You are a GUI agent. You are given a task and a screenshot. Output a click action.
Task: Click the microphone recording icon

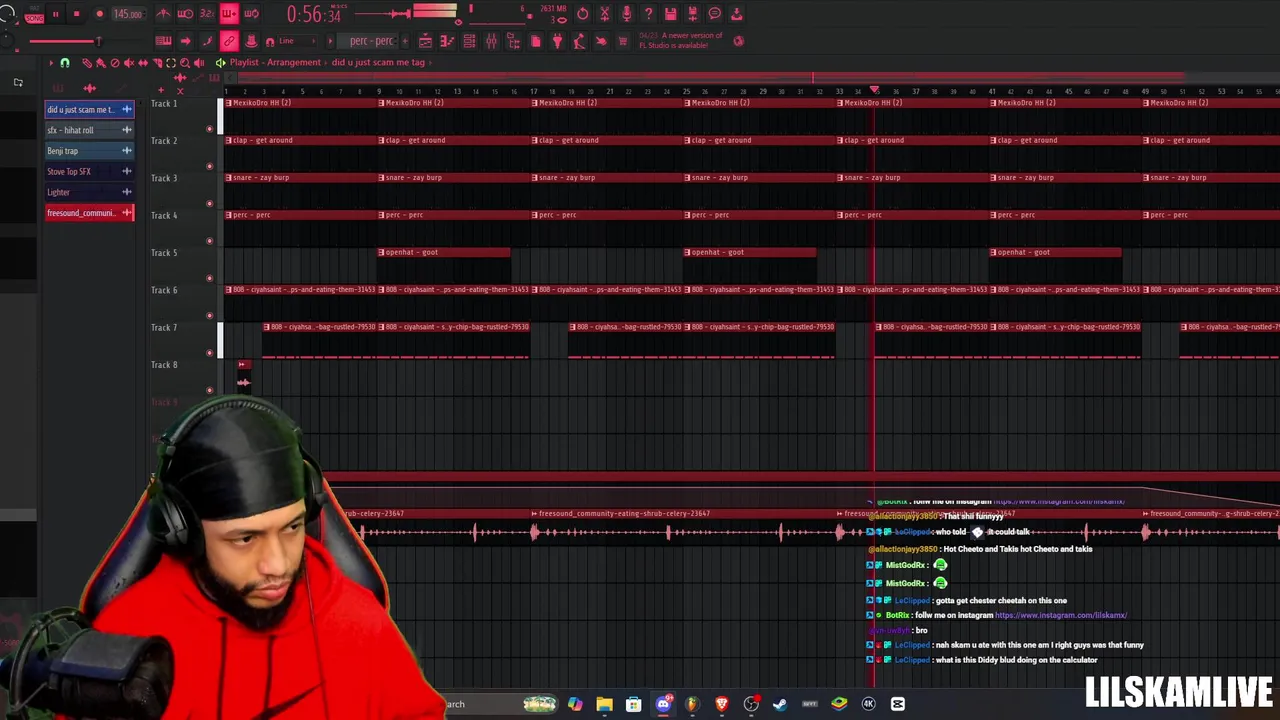point(626,13)
